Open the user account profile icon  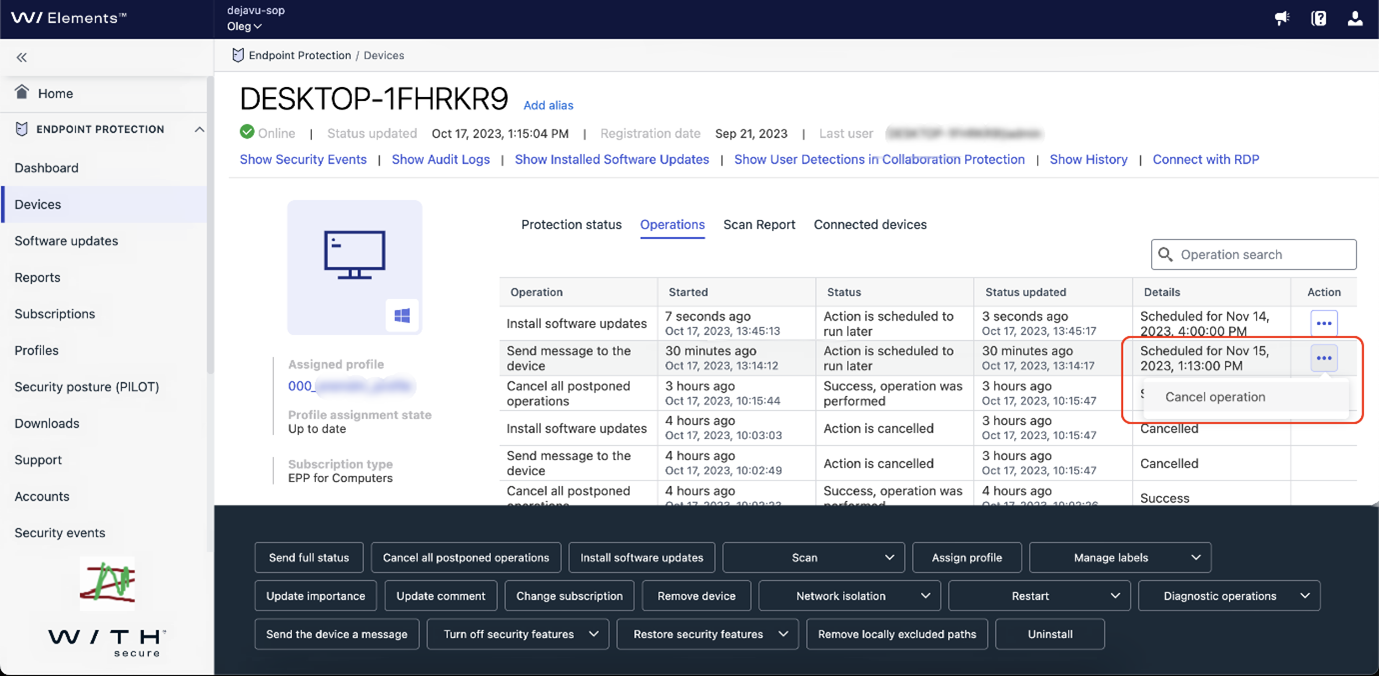1355,18
